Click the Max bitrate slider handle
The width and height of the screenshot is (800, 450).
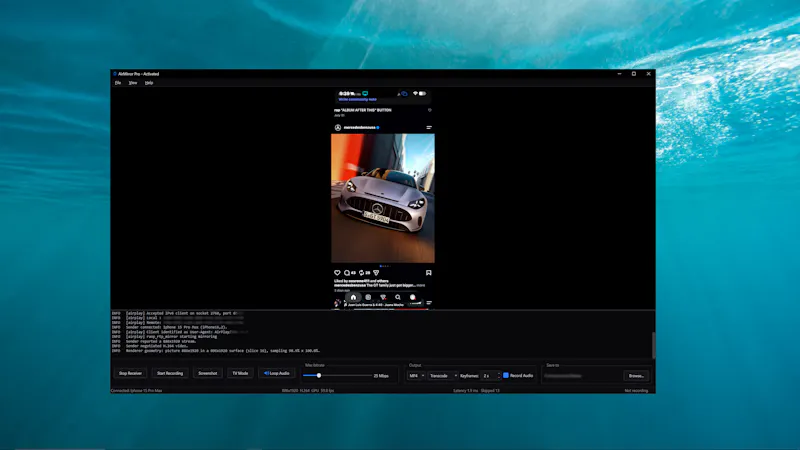pyautogui.click(x=319, y=376)
